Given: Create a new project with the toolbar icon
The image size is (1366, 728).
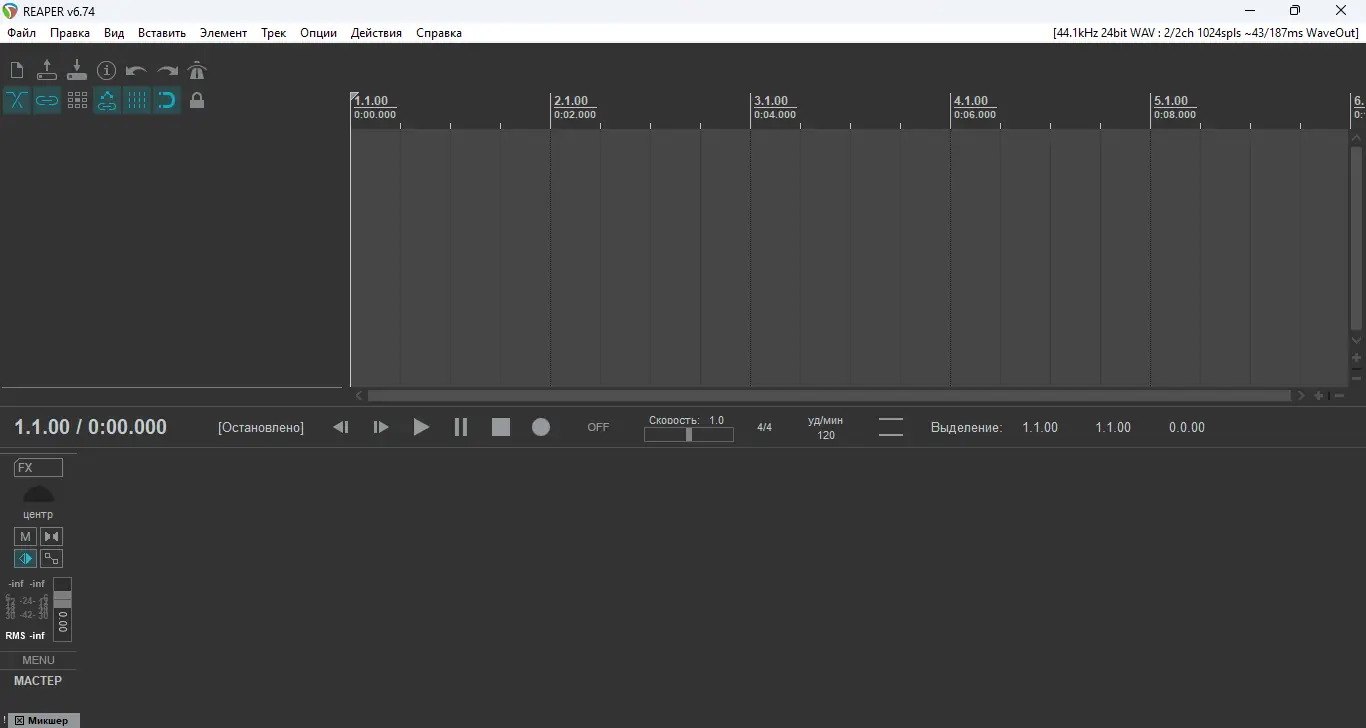Looking at the screenshot, I should (x=17, y=70).
